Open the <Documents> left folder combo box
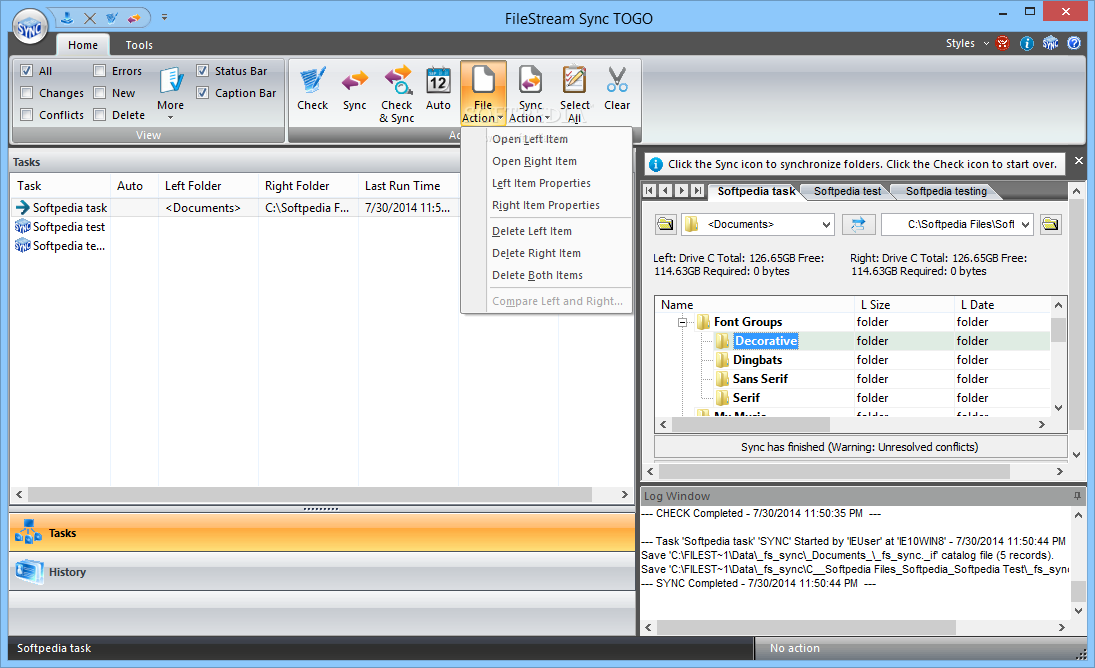This screenshot has width=1095, height=668. [x=757, y=224]
